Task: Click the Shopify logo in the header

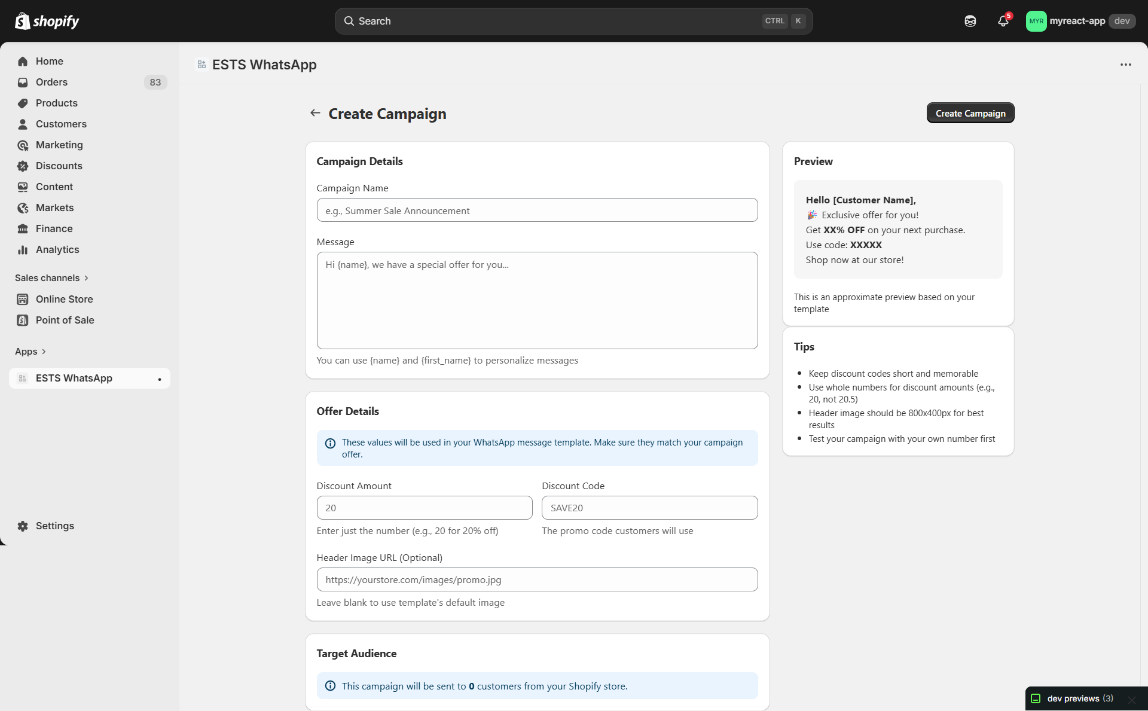Action: (x=47, y=21)
